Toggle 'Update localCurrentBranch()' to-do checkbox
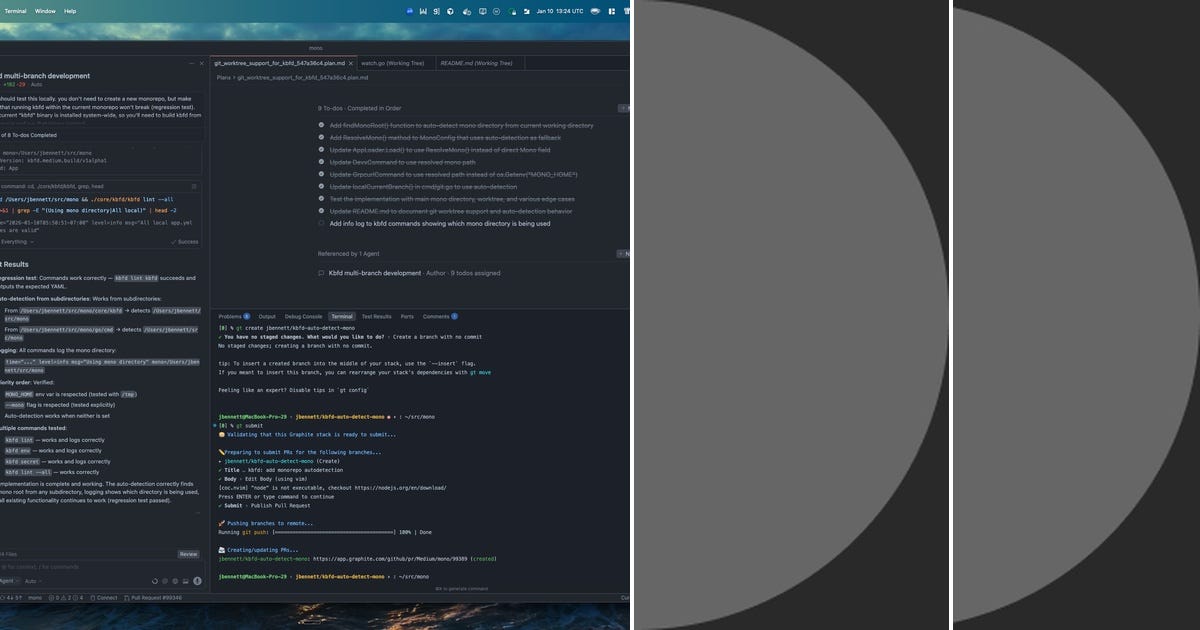The height and width of the screenshot is (630, 1200). coord(321,187)
